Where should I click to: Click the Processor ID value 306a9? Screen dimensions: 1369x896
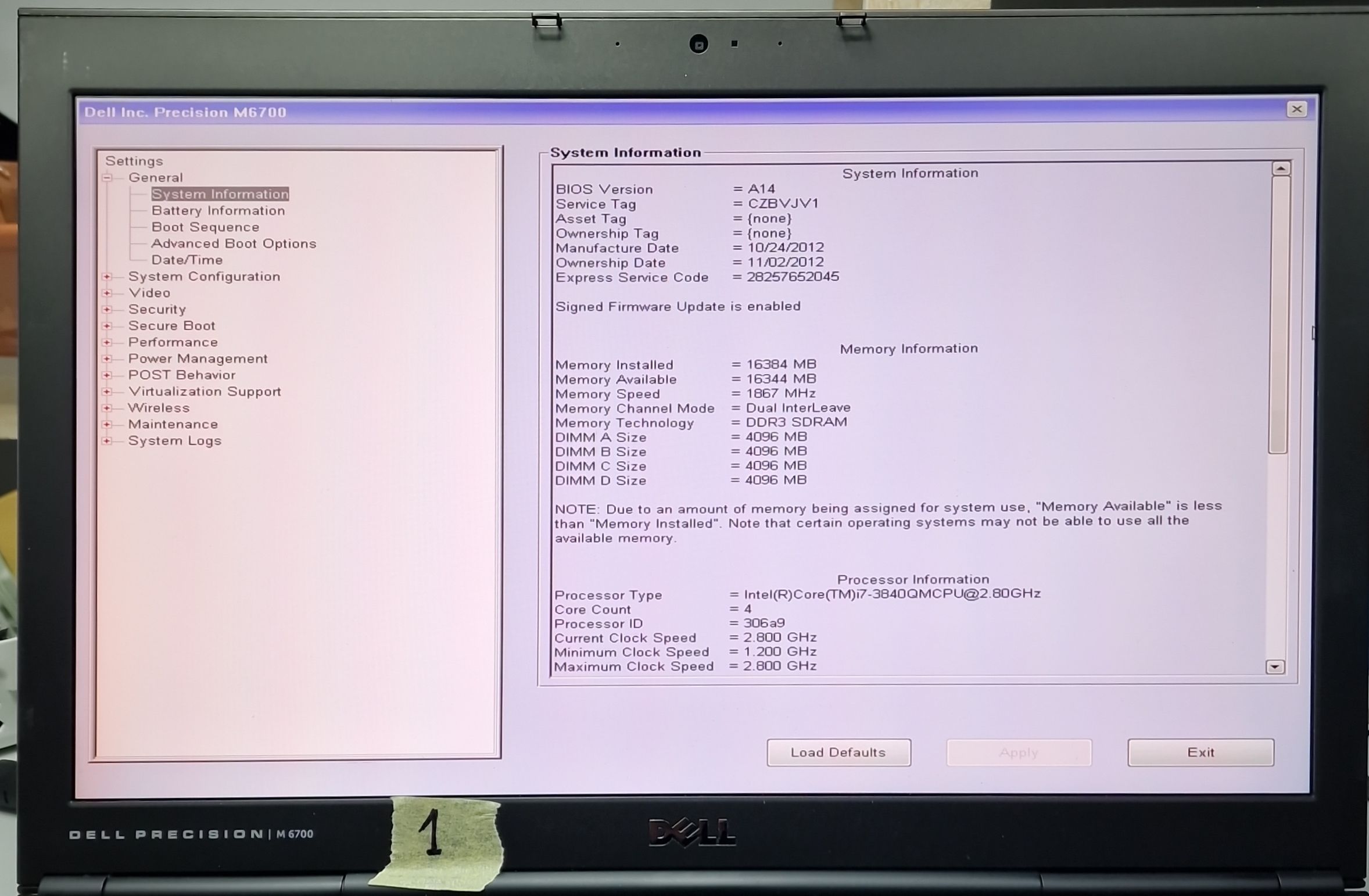tap(764, 623)
